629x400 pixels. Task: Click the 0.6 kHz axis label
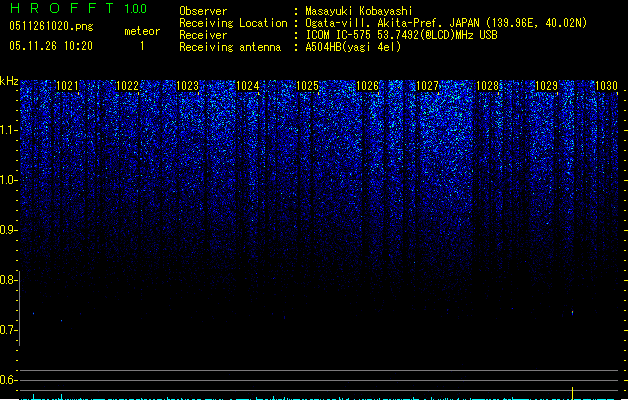pos(9,380)
